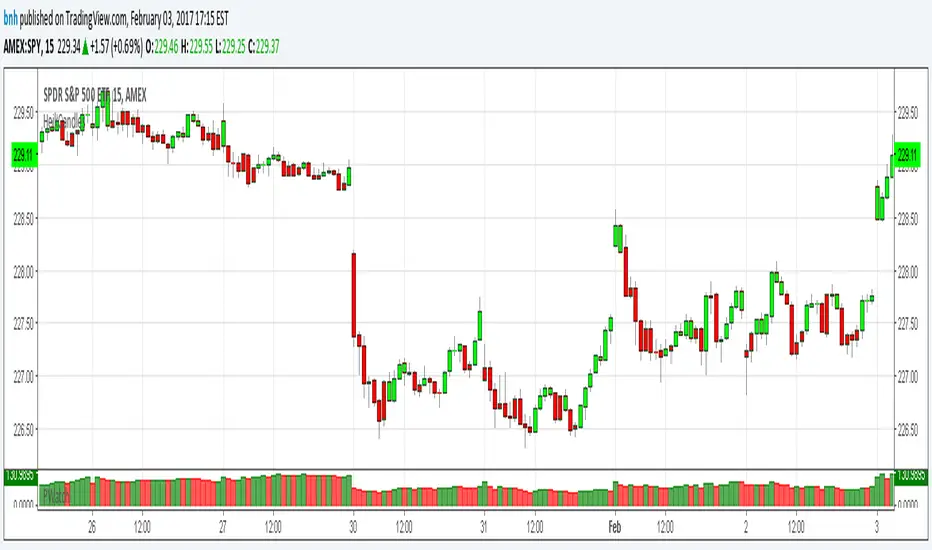Click the 226.50 label on the left price axis

pos(23,429)
